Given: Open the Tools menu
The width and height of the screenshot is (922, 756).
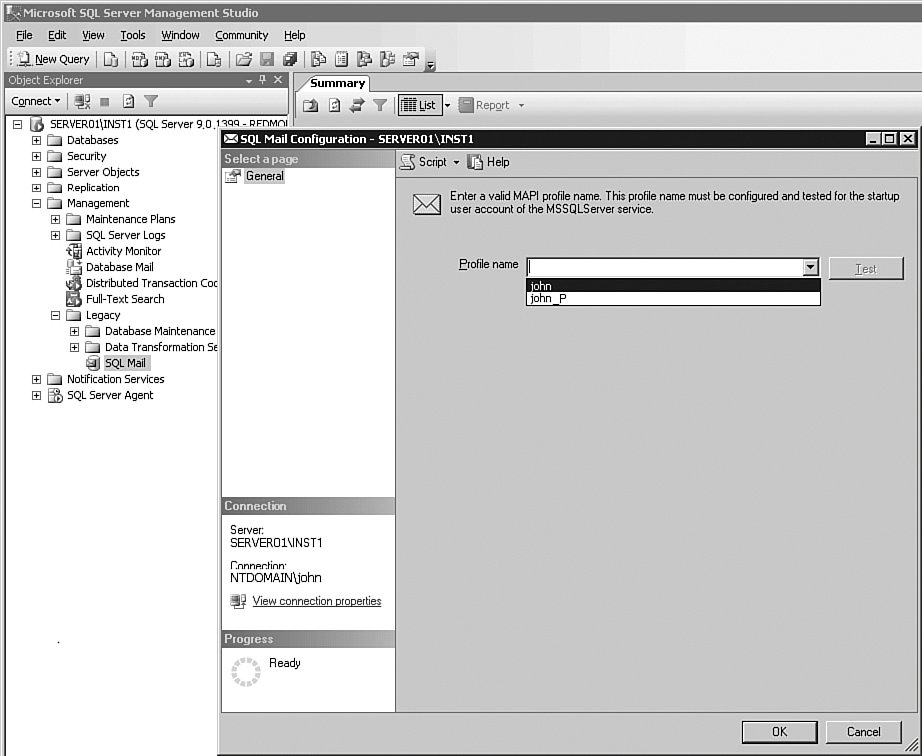Looking at the screenshot, I should [x=133, y=35].
